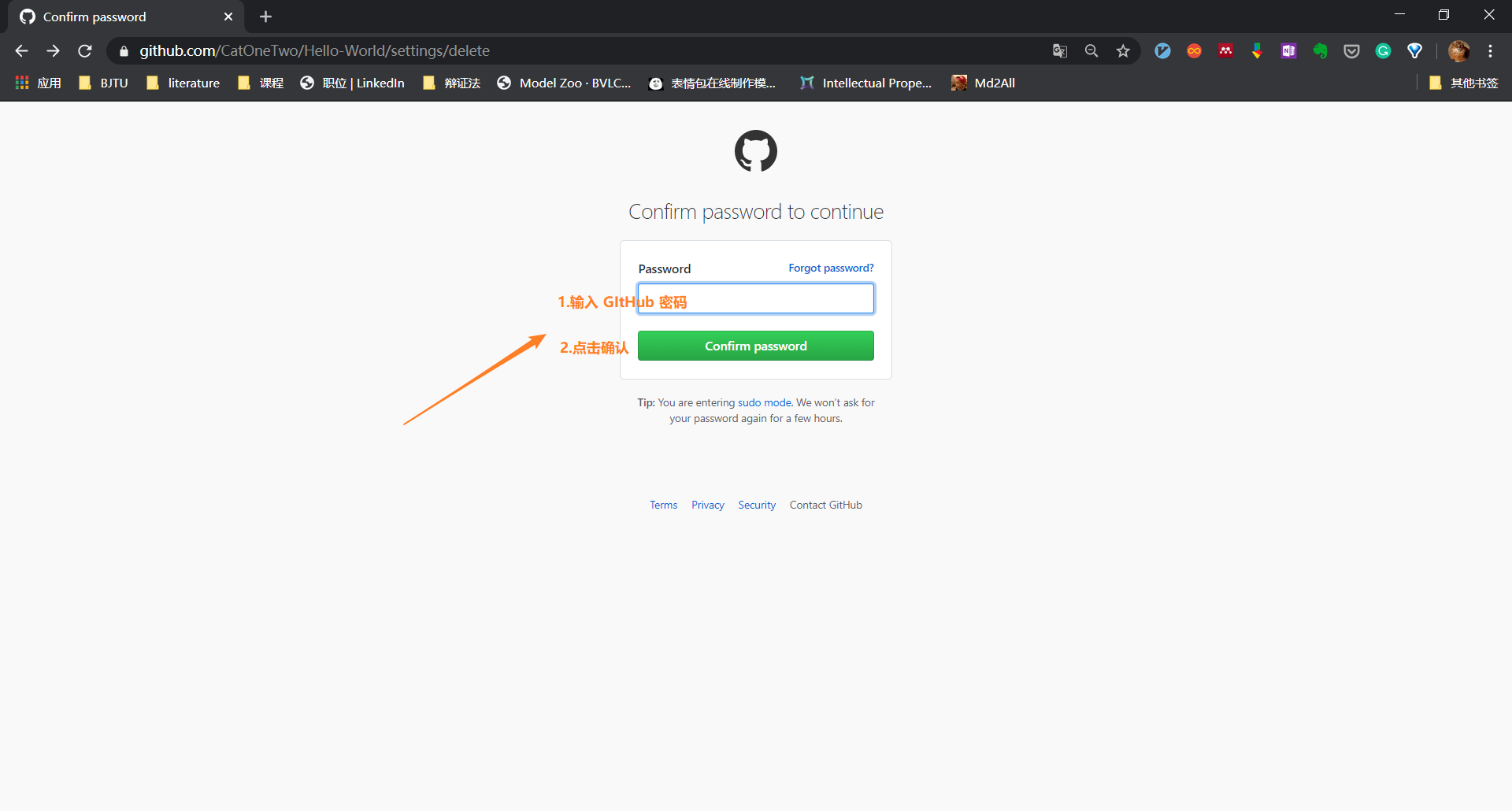Click the green Confirm password button
The height and width of the screenshot is (811, 1512).
(756, 346)
